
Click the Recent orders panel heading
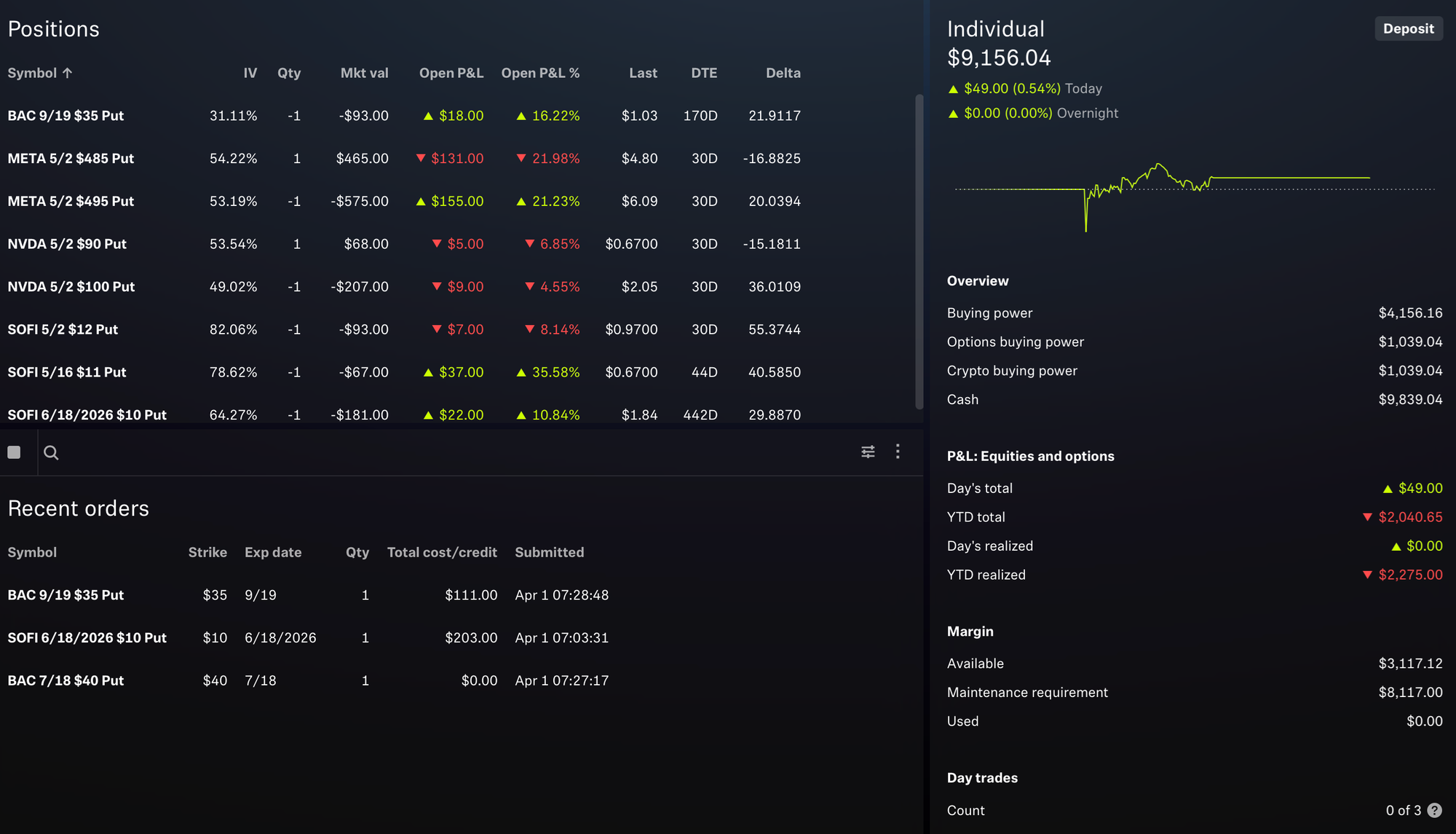78,508
